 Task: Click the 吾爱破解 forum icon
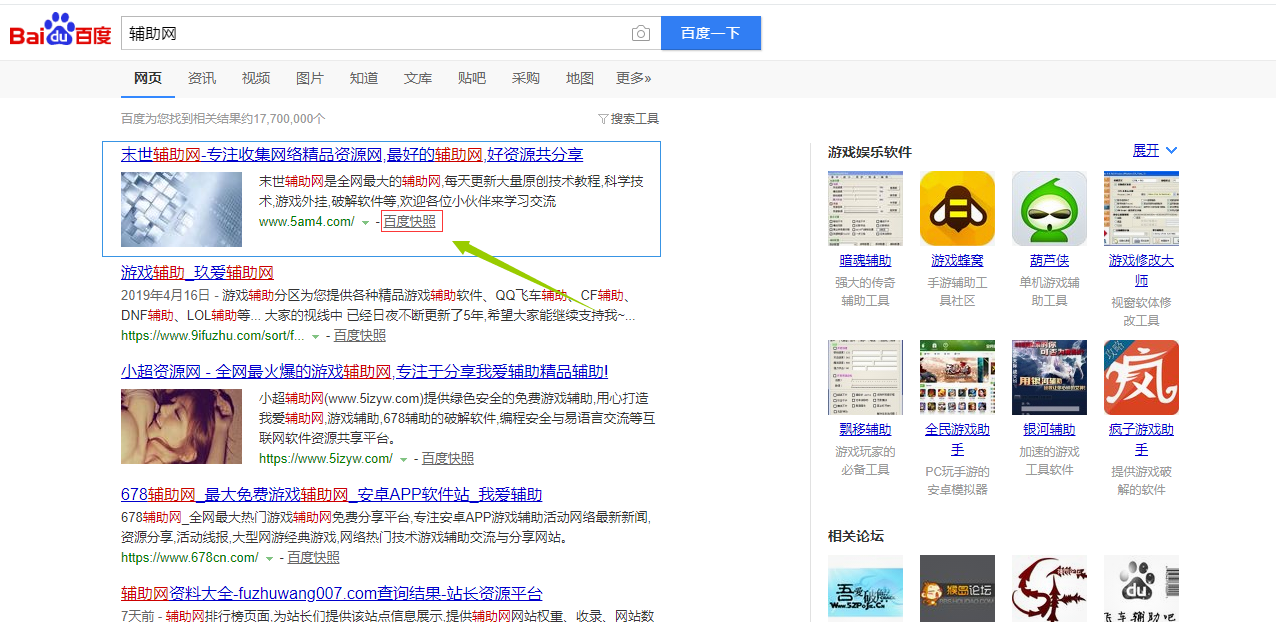tap(865, 588)
